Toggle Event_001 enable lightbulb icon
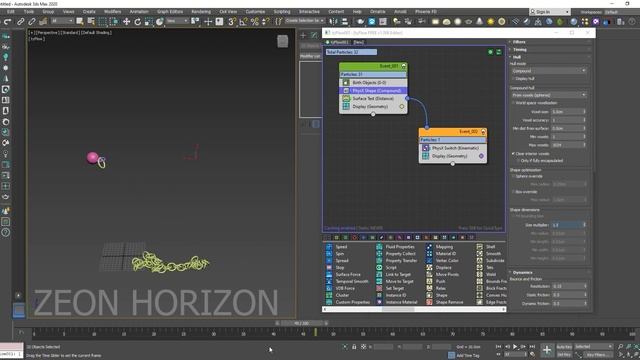The height and width of the screenshot is (360, 640). tap(404, 66)
